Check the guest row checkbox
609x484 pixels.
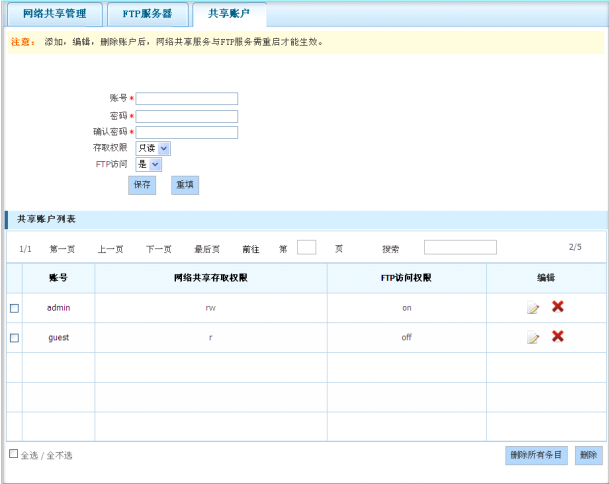pos(14,338)
